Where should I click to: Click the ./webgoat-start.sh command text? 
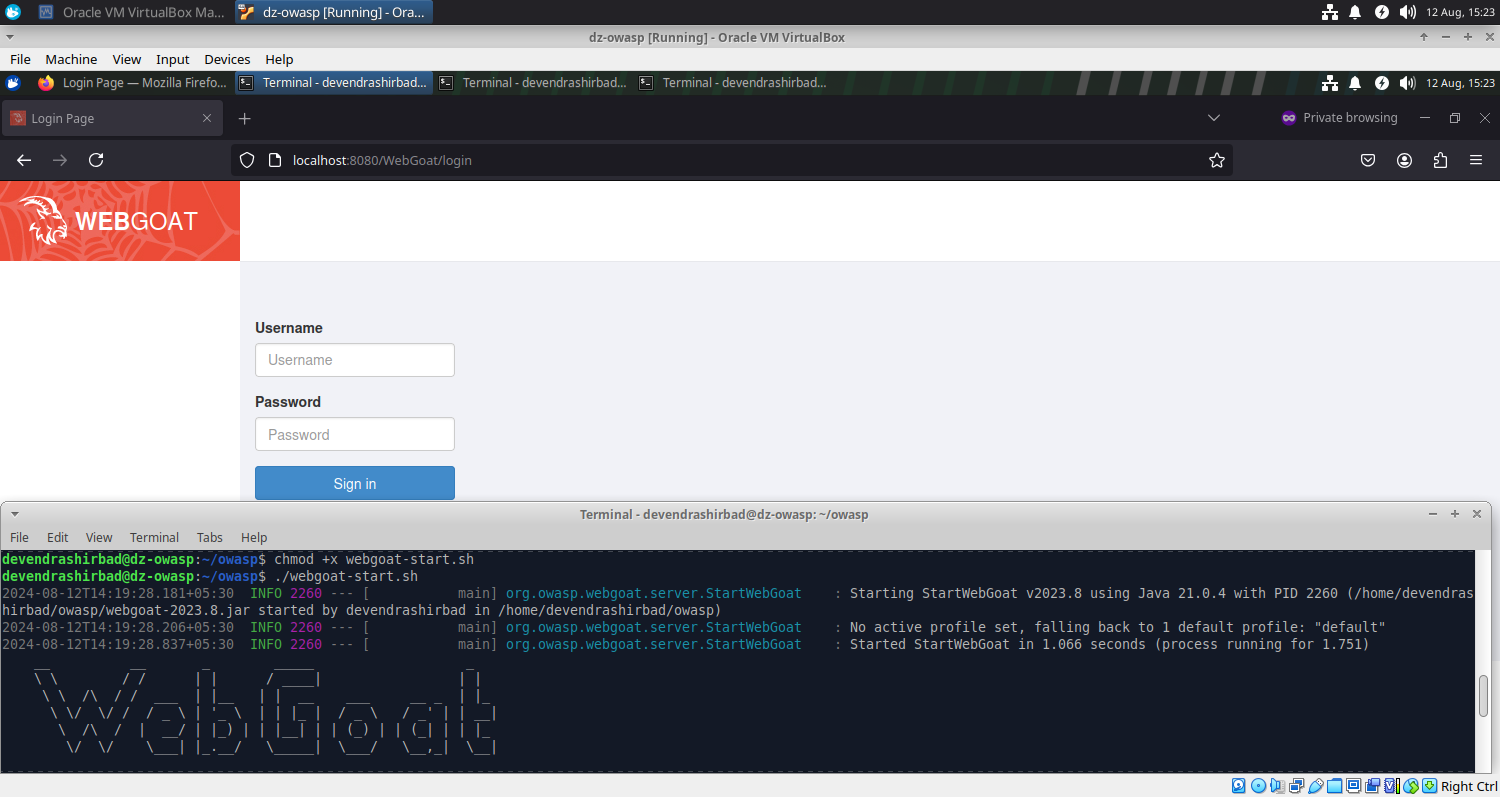[346, 576]
